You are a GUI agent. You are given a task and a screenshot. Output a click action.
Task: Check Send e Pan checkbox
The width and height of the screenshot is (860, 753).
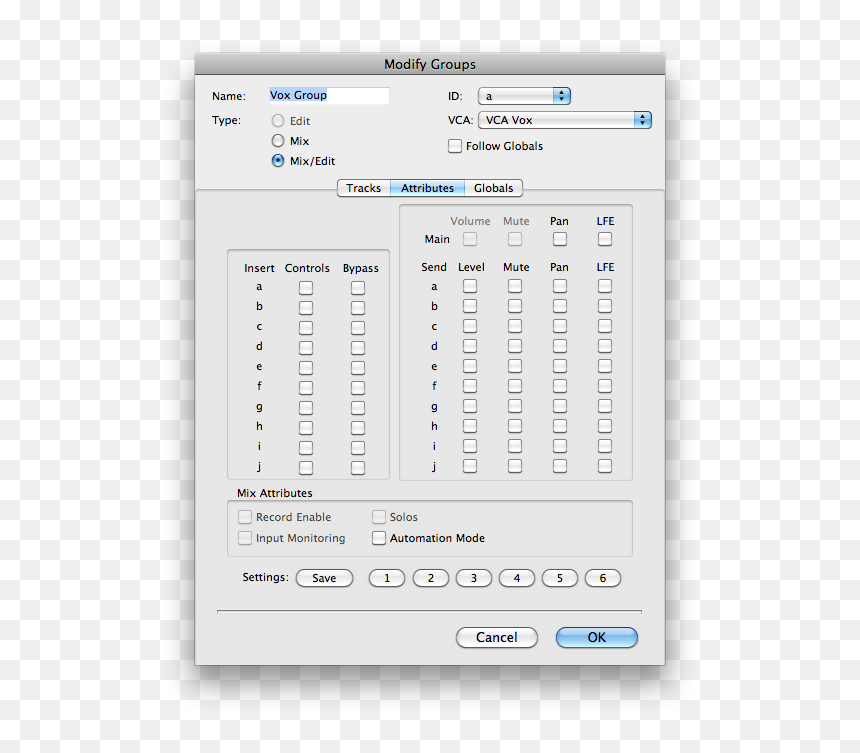[559, 366]
